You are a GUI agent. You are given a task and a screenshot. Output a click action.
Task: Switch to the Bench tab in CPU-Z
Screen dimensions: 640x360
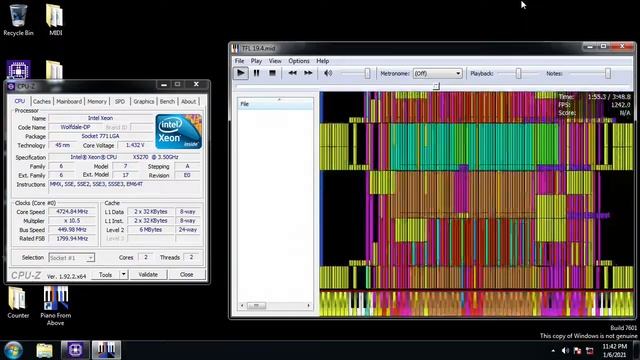pos(167,102)
